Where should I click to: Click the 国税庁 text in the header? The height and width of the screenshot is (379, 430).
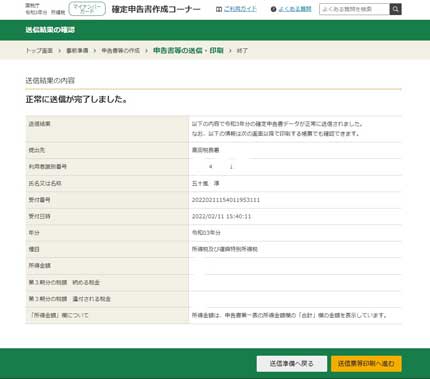(32, 6)
